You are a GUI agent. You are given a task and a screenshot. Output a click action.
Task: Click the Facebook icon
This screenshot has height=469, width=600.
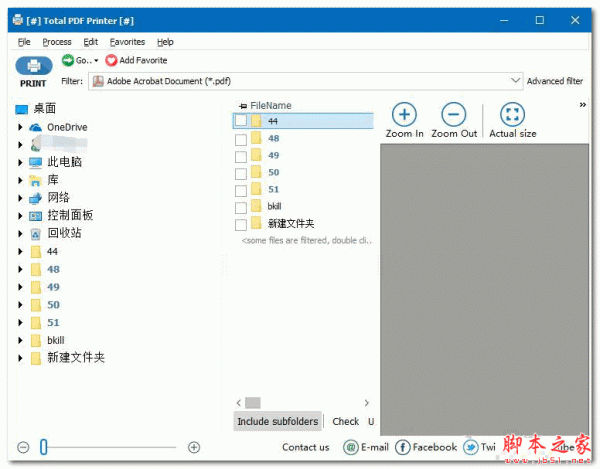[x=403, y=447]
